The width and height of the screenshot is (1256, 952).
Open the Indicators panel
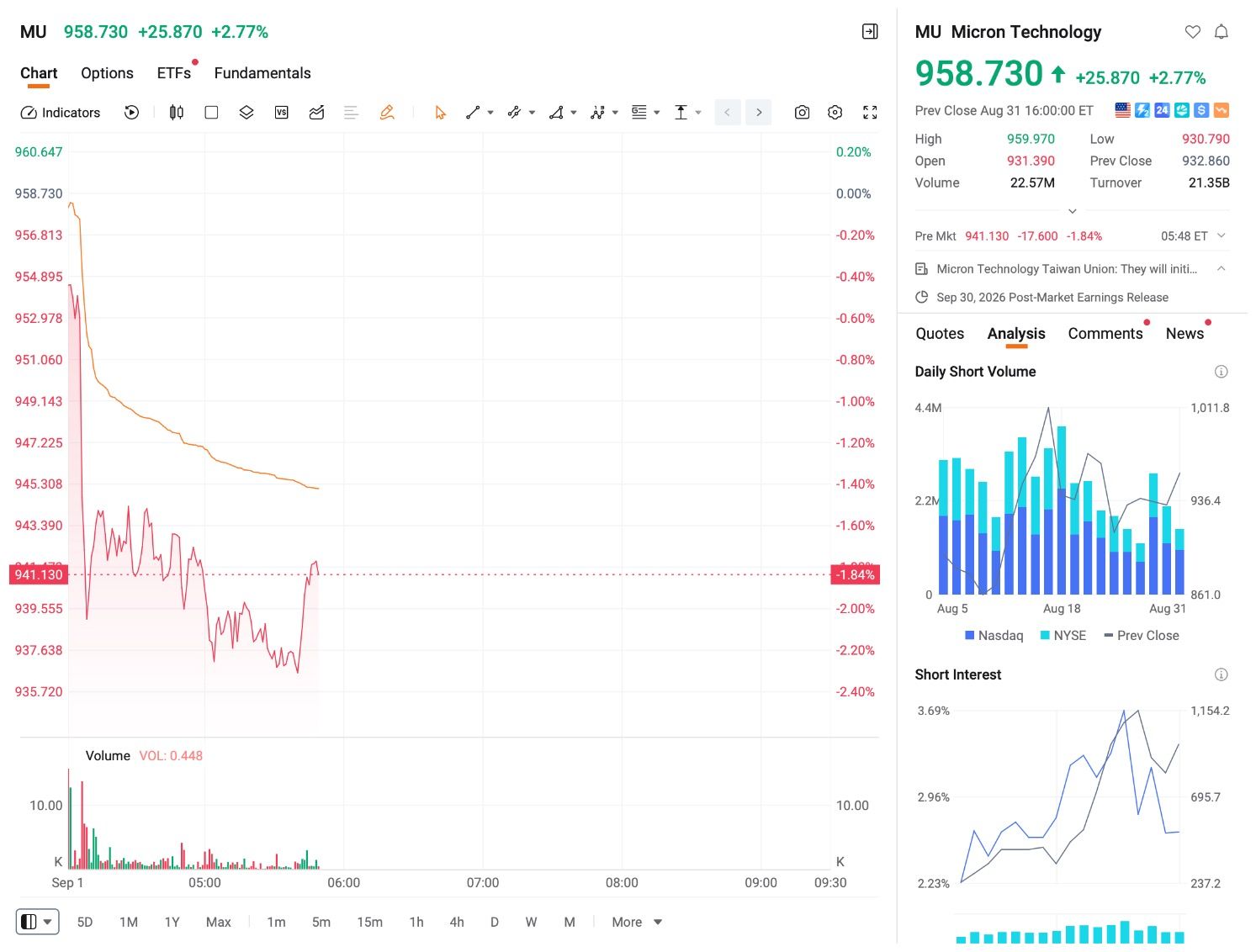[60, 113]
